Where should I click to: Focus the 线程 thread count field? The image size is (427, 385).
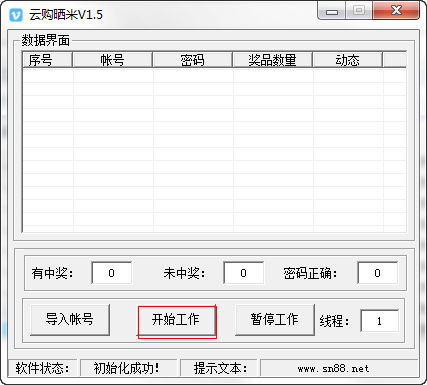coord(379,321)
